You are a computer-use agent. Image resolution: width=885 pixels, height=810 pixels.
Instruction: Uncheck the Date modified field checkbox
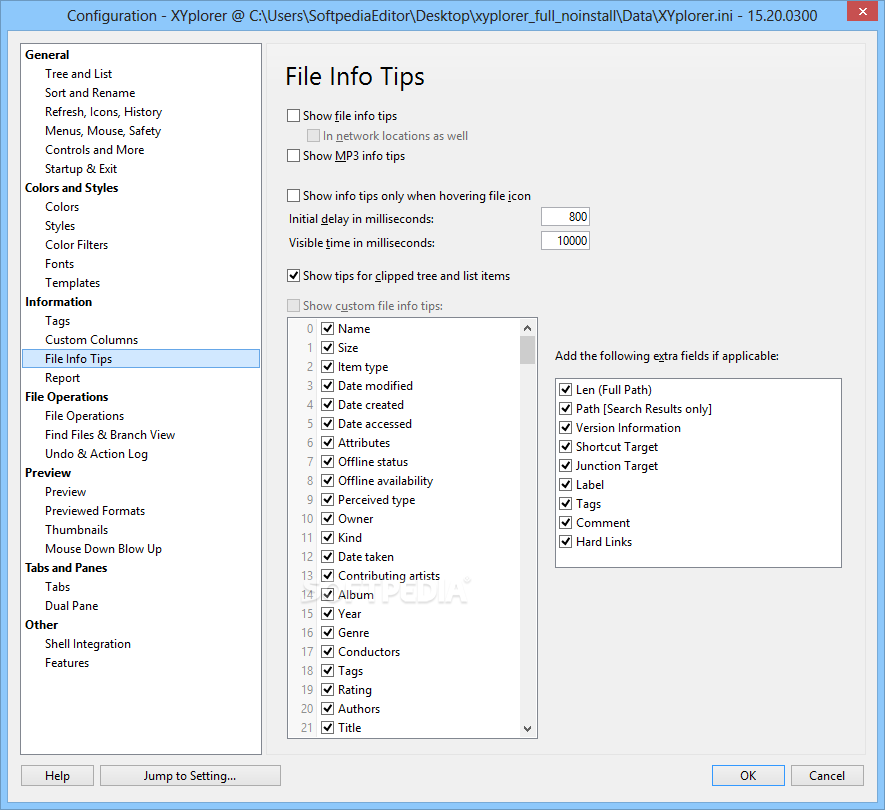click(327, 386)
